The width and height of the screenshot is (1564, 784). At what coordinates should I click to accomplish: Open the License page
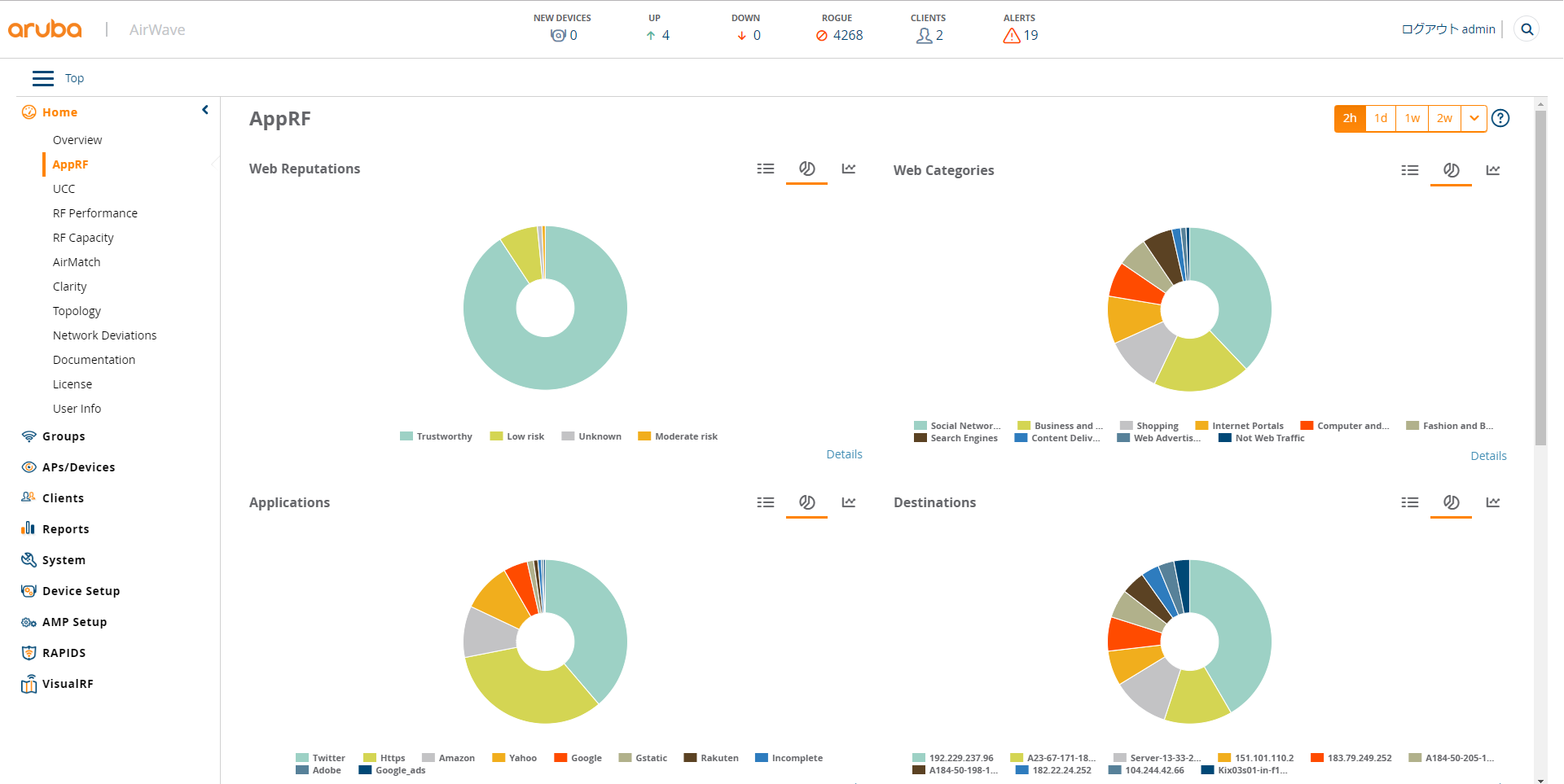click(x=72, y=384)
